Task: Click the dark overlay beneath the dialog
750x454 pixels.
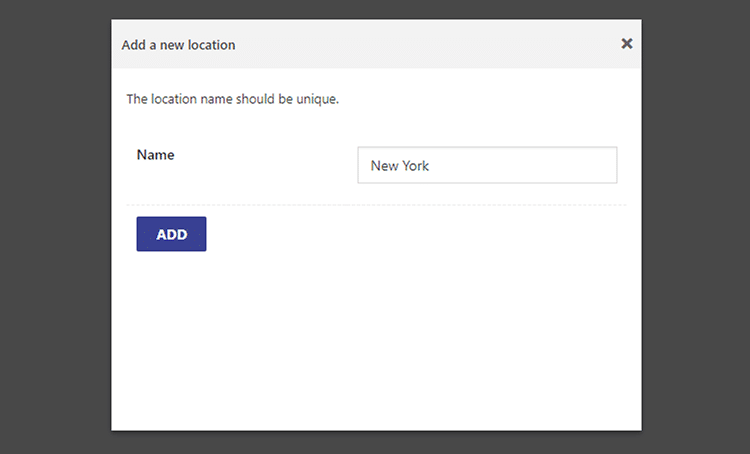Action: click(x=376, y=443)
